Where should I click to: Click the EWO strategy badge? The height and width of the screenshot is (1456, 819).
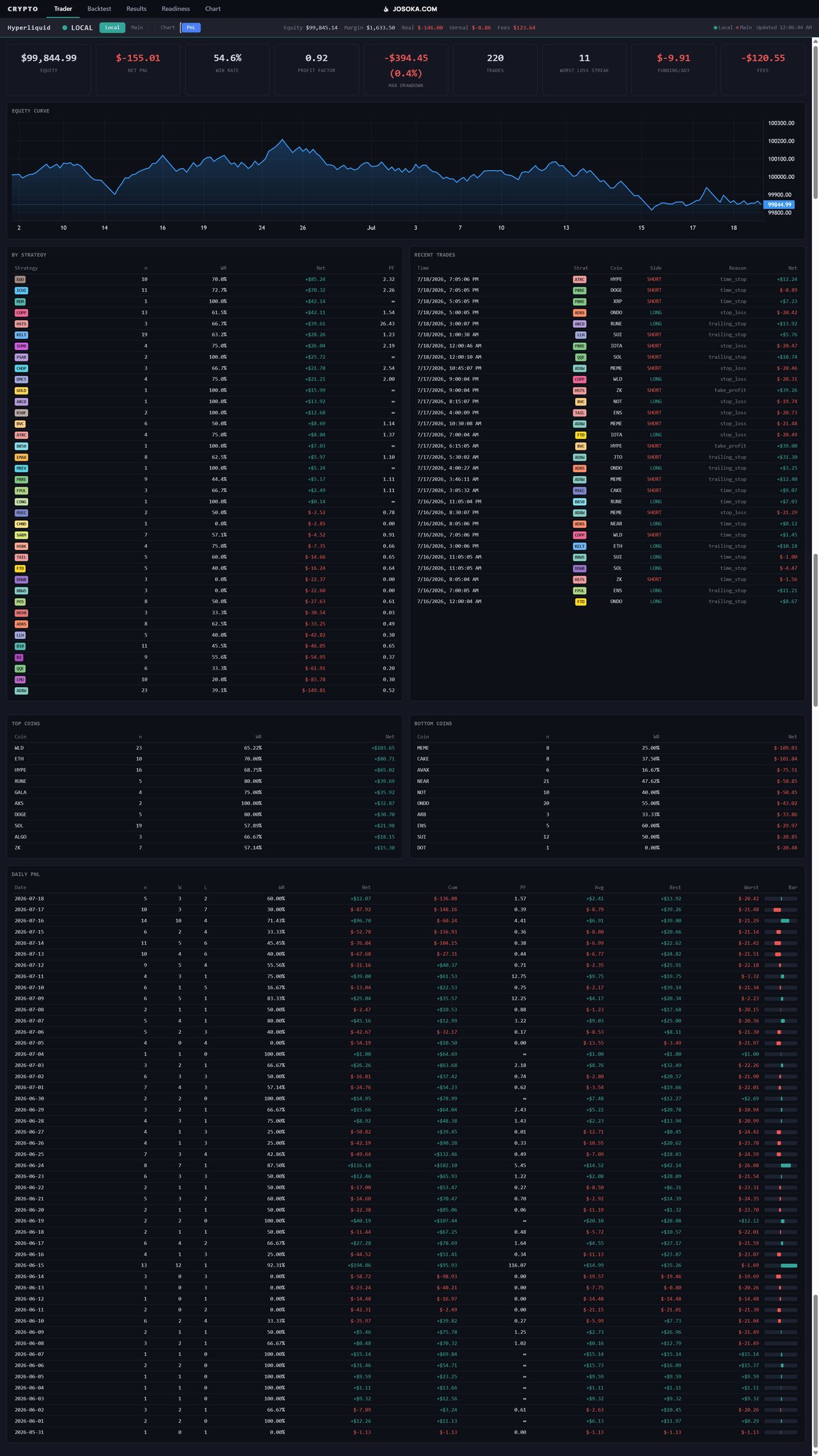point(20,280)
